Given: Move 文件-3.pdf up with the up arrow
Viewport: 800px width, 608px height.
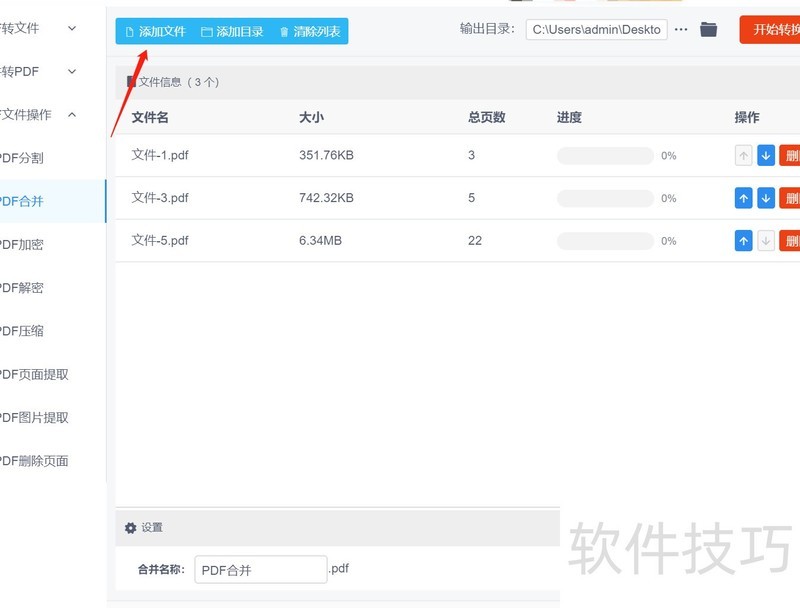Looking at the screenshot, I should tap(743, 198).
